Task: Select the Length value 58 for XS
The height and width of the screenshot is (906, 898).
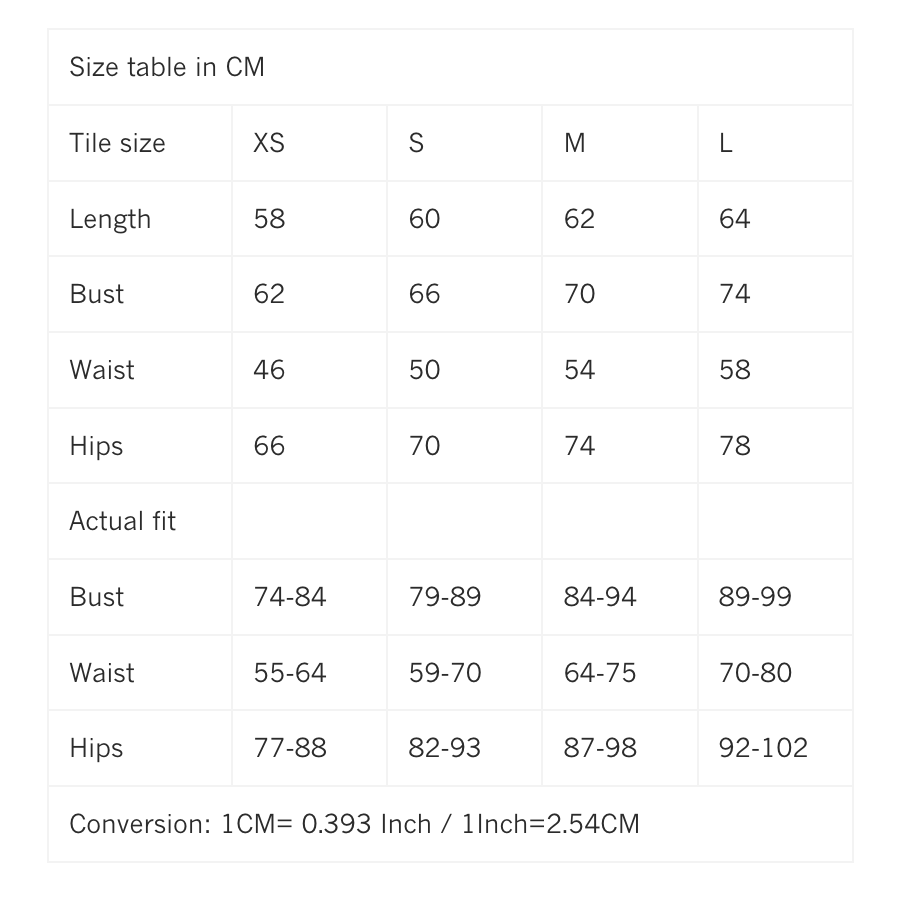Action: [x=269, y=219]
